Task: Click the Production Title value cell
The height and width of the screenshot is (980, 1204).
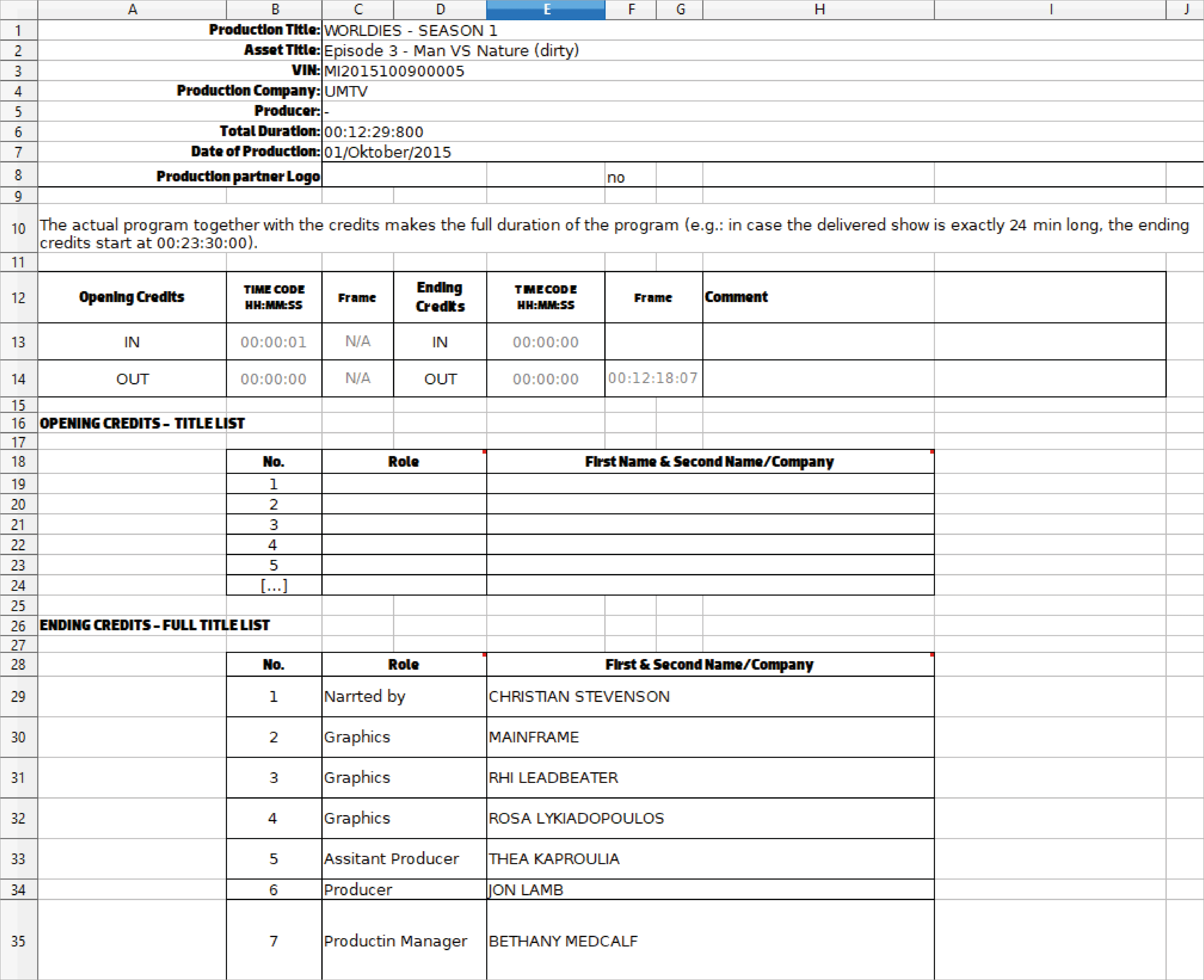Action: (x=411, y=30)
